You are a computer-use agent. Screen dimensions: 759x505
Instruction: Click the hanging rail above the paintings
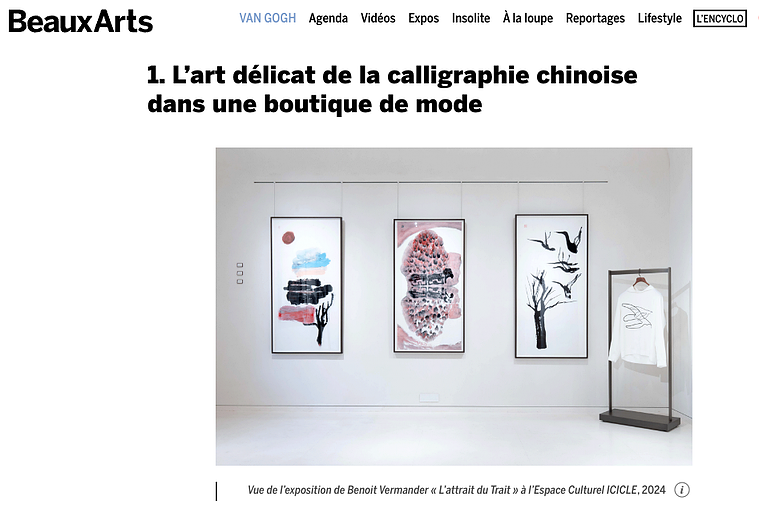(431, 182)
